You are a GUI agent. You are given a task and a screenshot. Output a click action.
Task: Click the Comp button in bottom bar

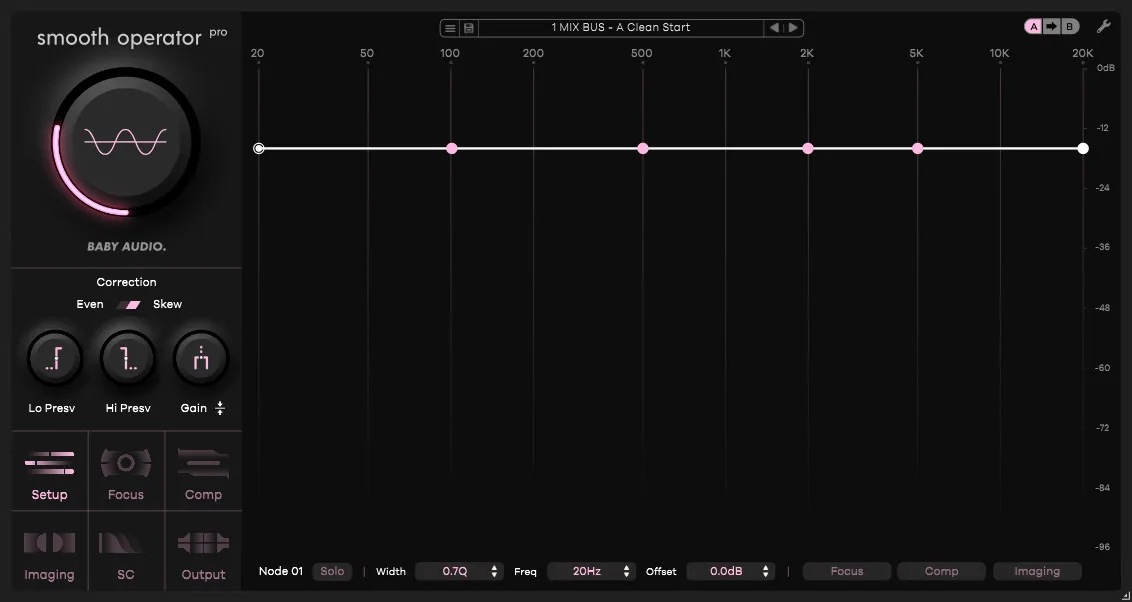pos(941,572)
